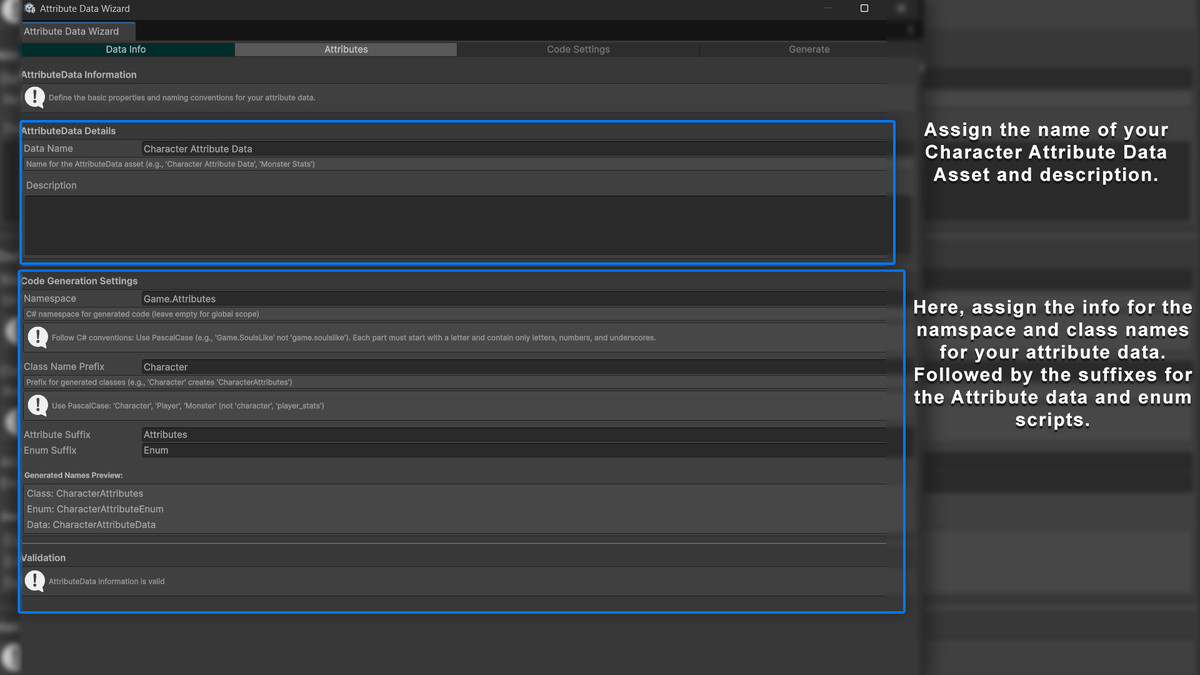Click the Attribute Data Wizard gear icon in the title bar
Screen dimensions: 1200x675
[30, 8]
